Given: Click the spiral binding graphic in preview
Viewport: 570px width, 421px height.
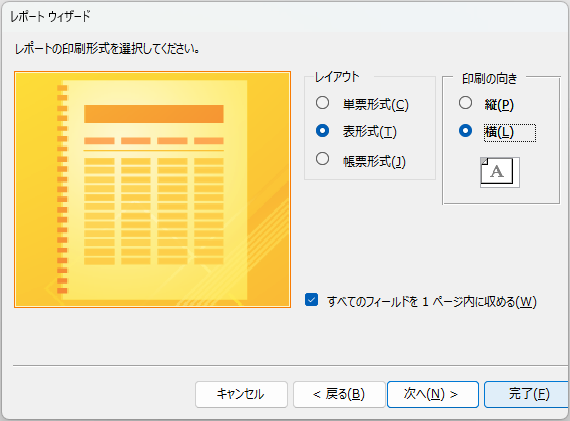Looking at the screenshot, I should tap(62, 189).
